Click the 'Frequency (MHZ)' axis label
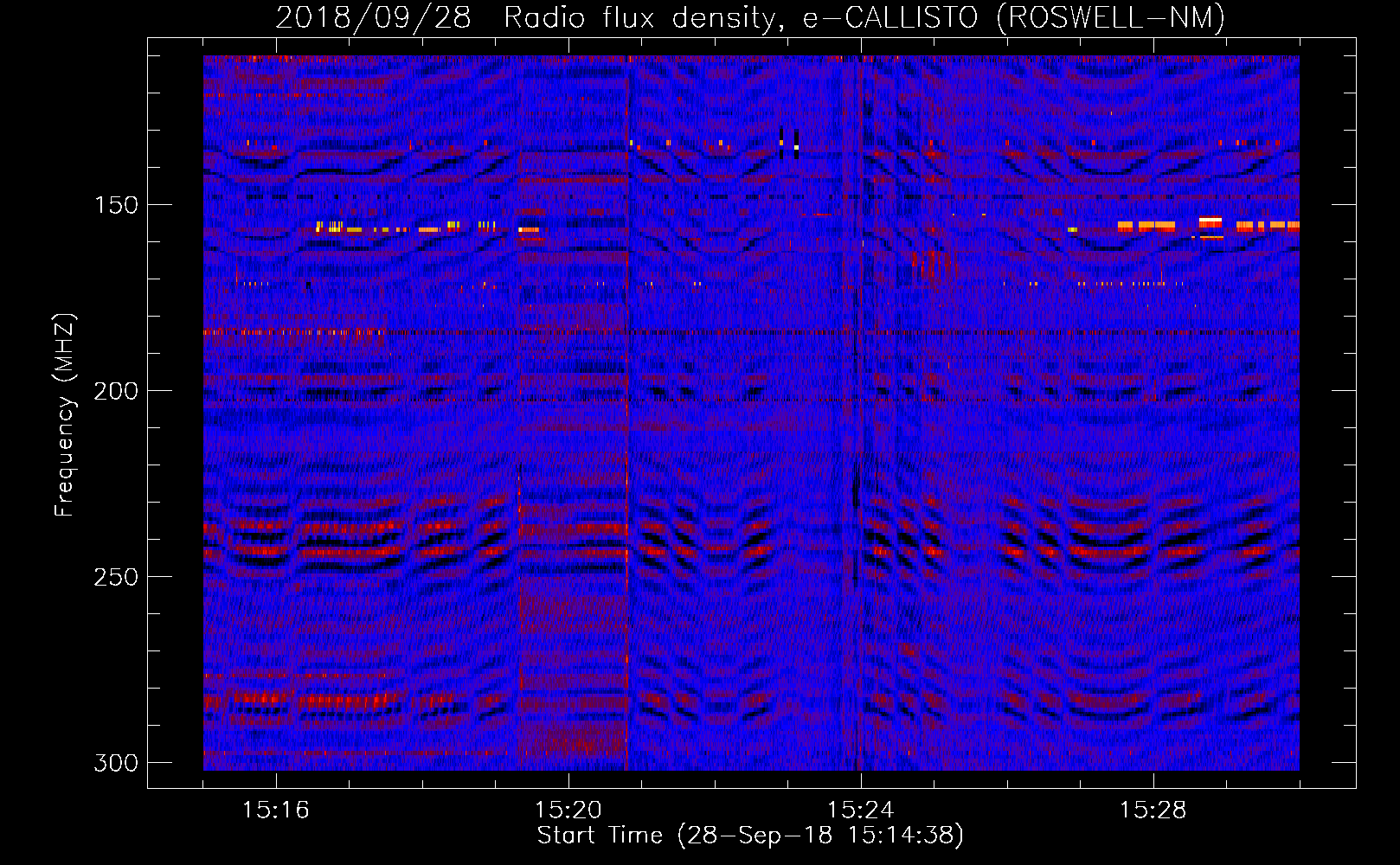Image resolution: width=1400 pixels, height=865 pixels. click(66, 414)
